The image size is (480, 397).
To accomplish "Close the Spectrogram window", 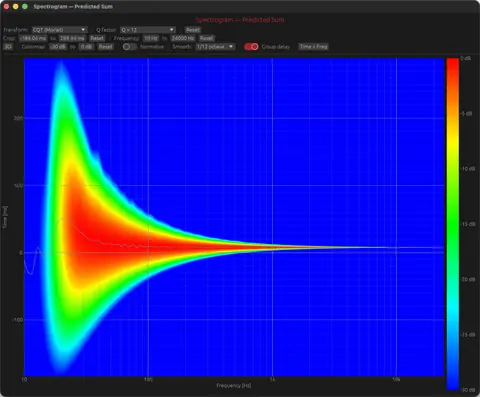I will [6, 6].
